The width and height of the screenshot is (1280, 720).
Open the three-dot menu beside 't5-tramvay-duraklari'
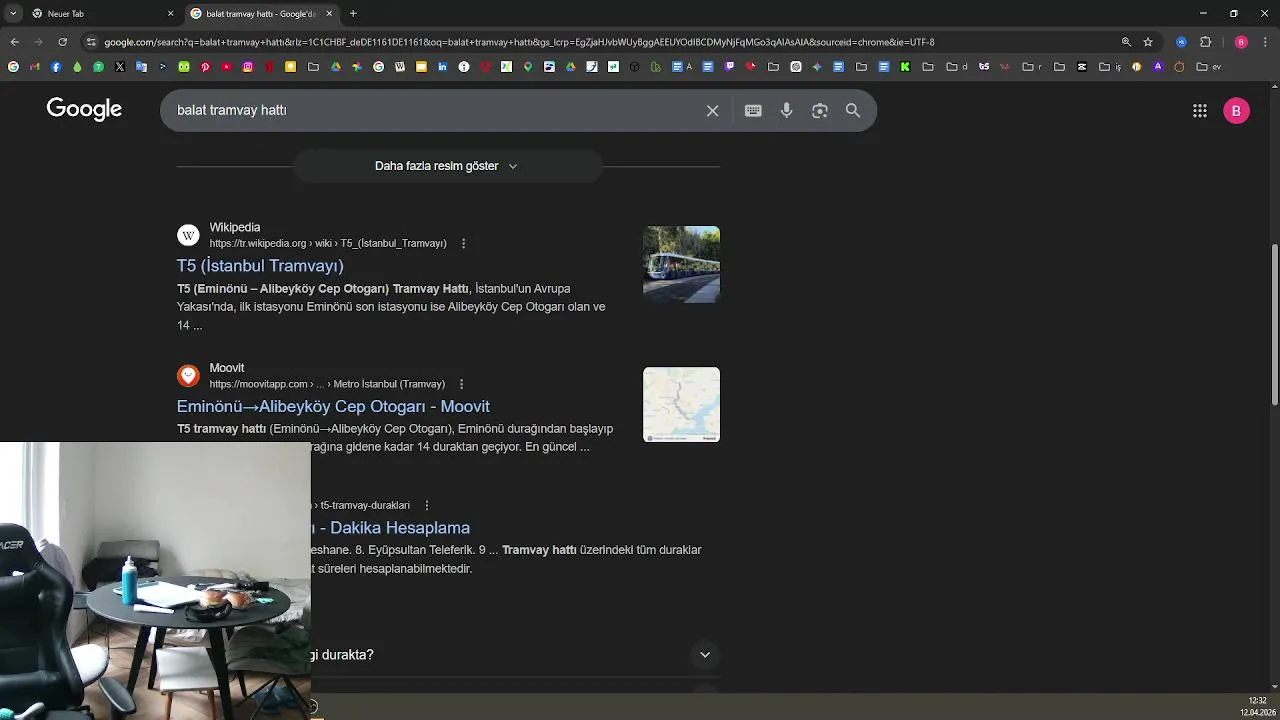427,506
